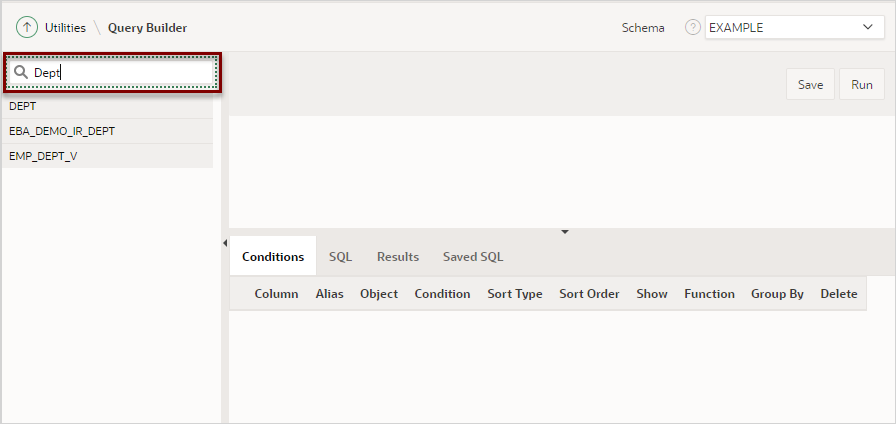Click the Condition column header
This screenshot has width=896, height=424.
click(442, 294)
